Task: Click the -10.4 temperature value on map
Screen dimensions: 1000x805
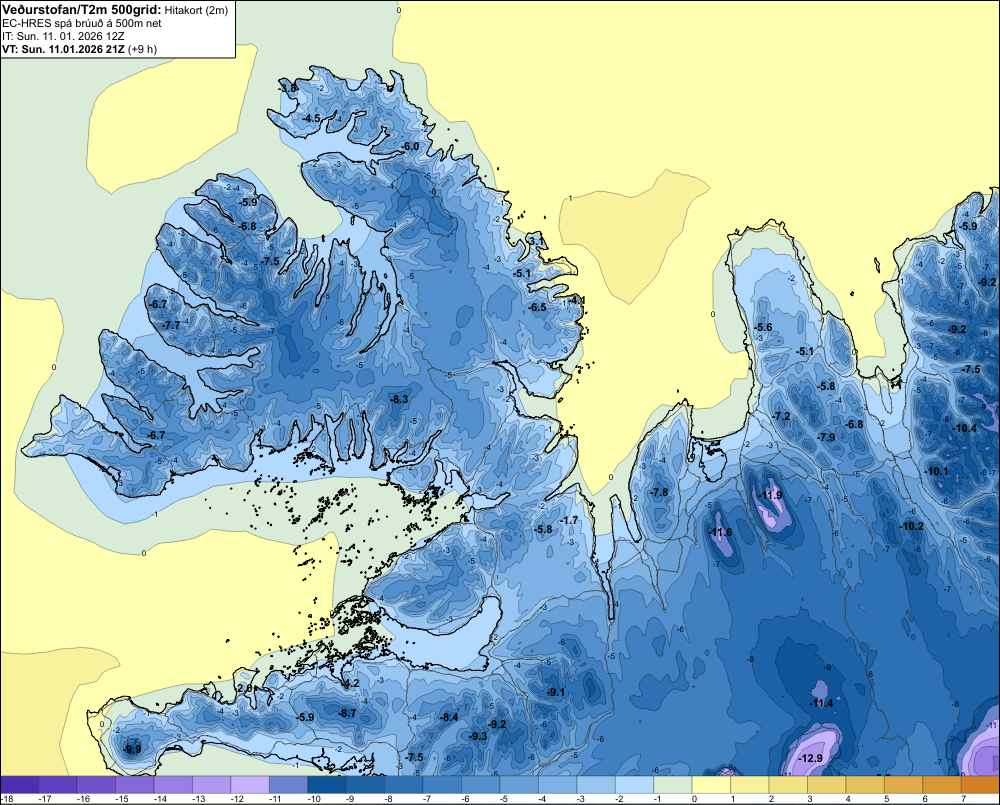Action: tap(964, 428)
